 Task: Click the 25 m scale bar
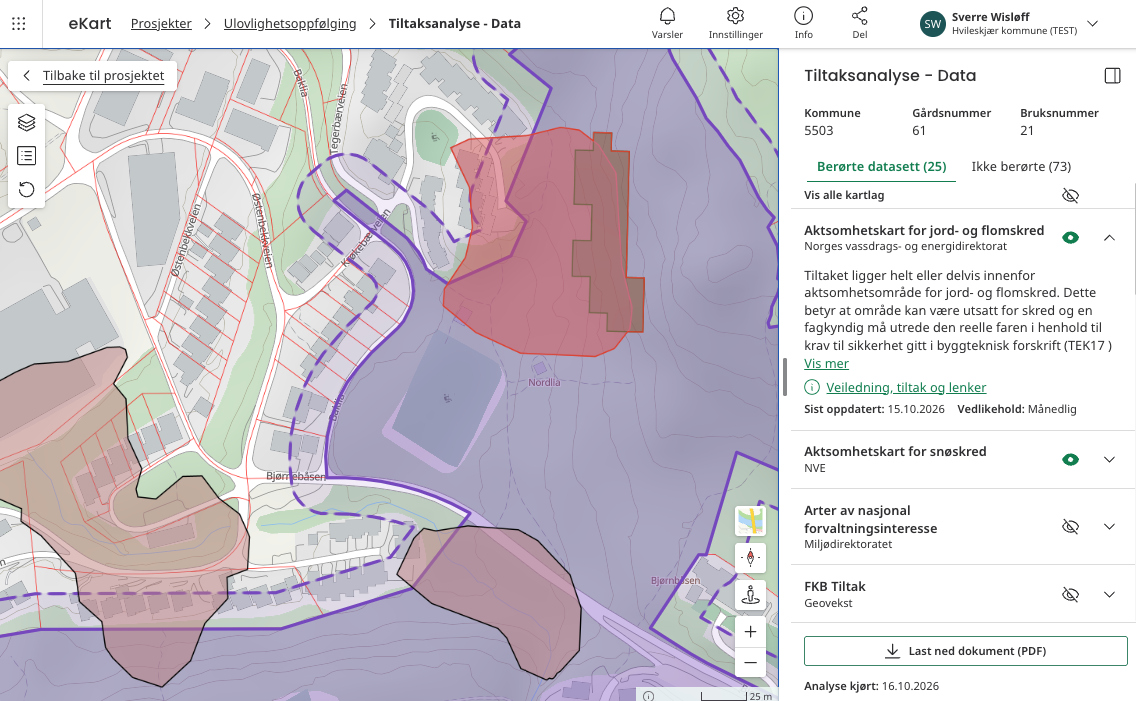tap(736, 696)
